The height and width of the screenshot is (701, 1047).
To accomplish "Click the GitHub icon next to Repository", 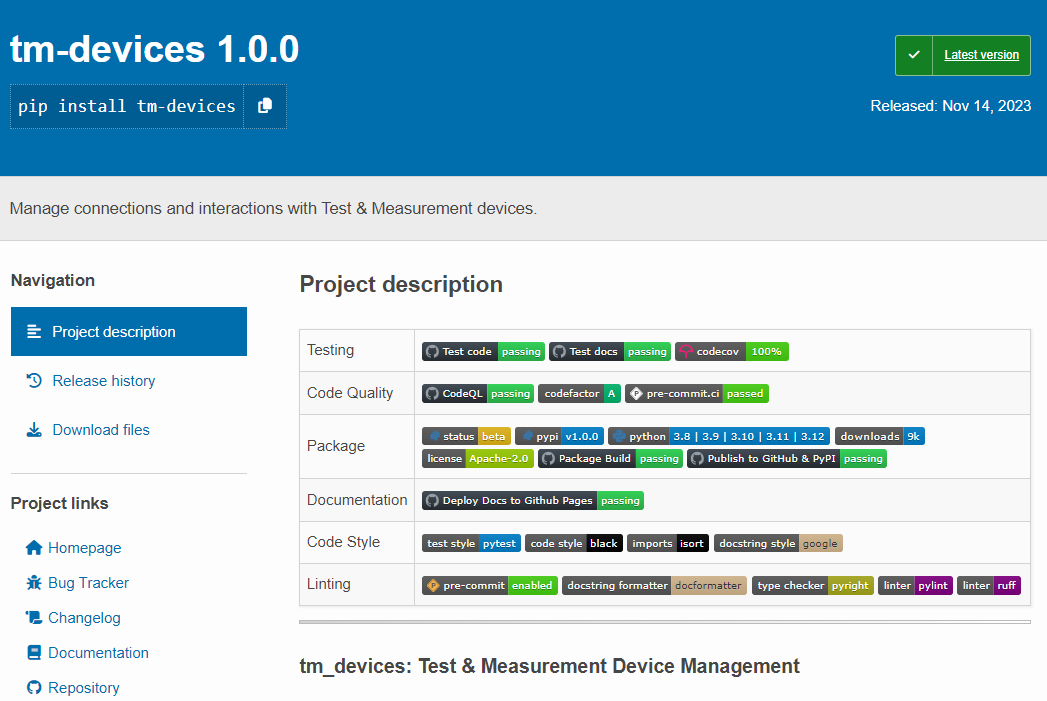I will click(x=34, y=688).
